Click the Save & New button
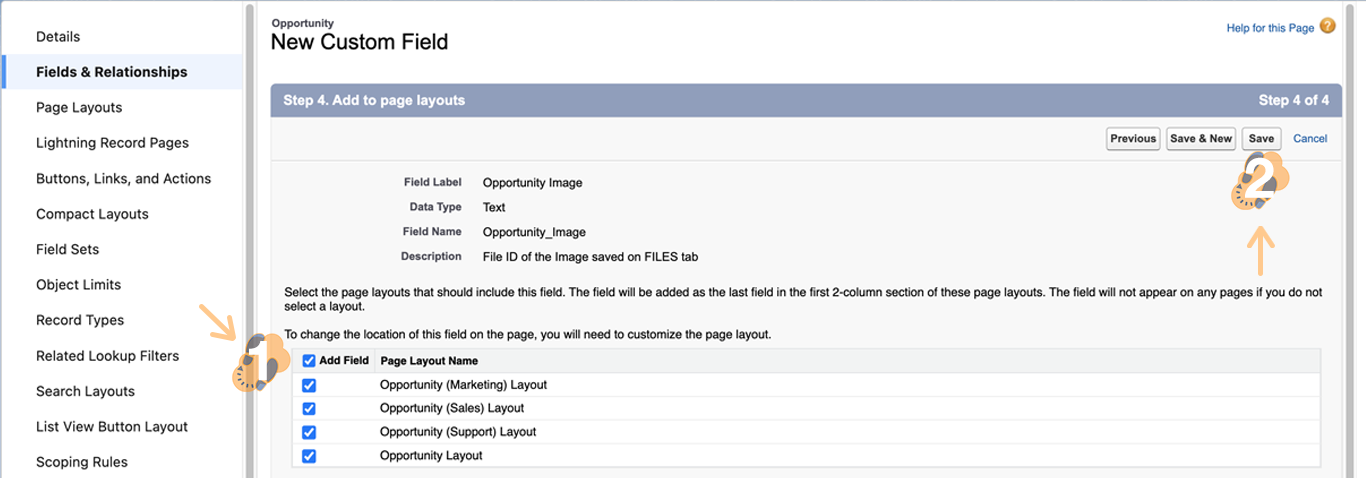The height and width of the screenshot is (478, 1366). (x=1201, y=139)
